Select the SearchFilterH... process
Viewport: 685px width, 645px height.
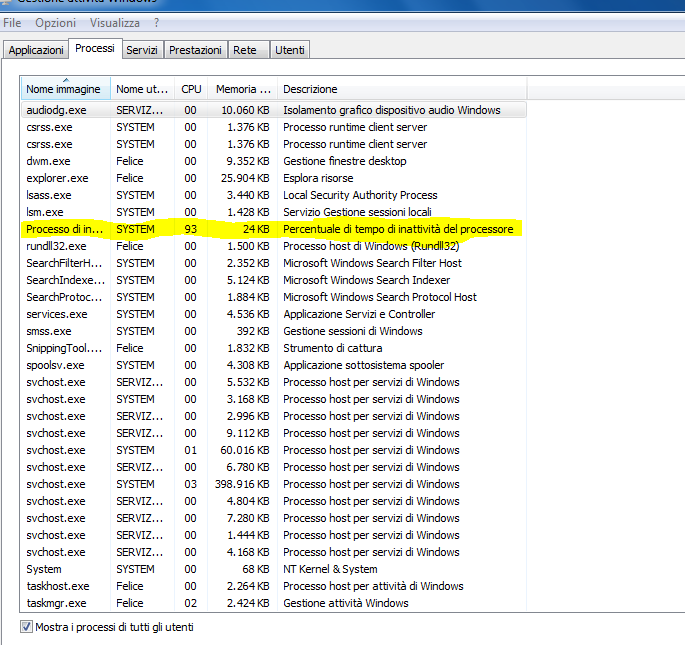click(x=273, y=263)
